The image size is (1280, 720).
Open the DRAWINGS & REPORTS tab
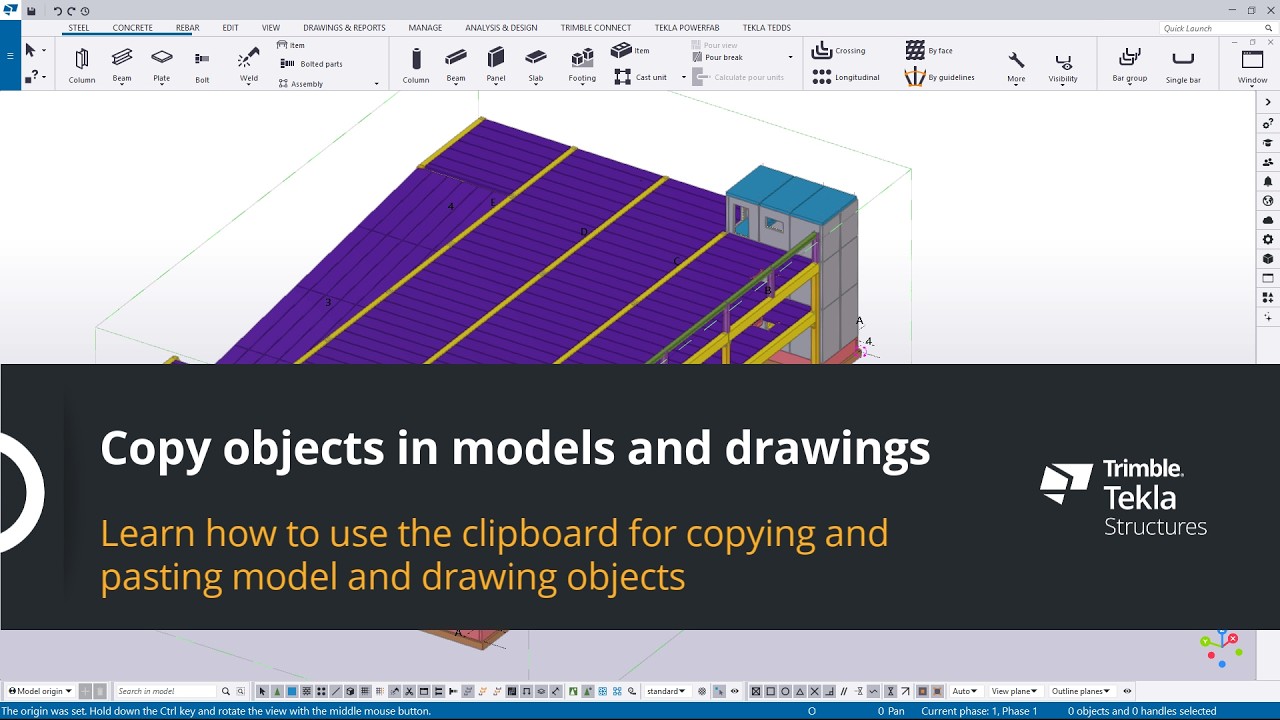click(344, 28)
